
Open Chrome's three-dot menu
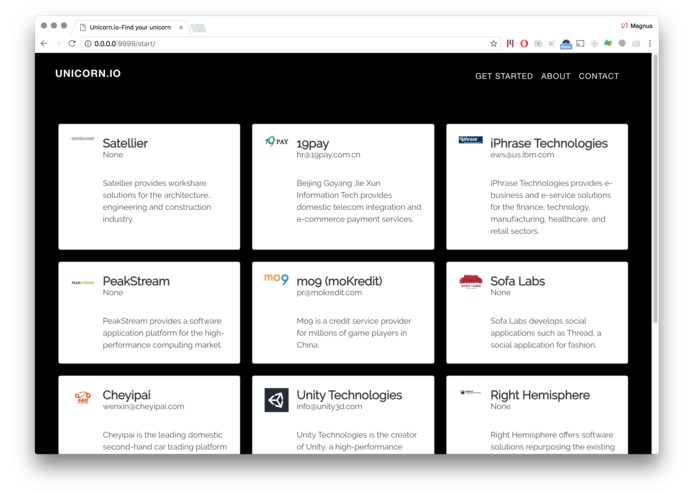point(650,43)
